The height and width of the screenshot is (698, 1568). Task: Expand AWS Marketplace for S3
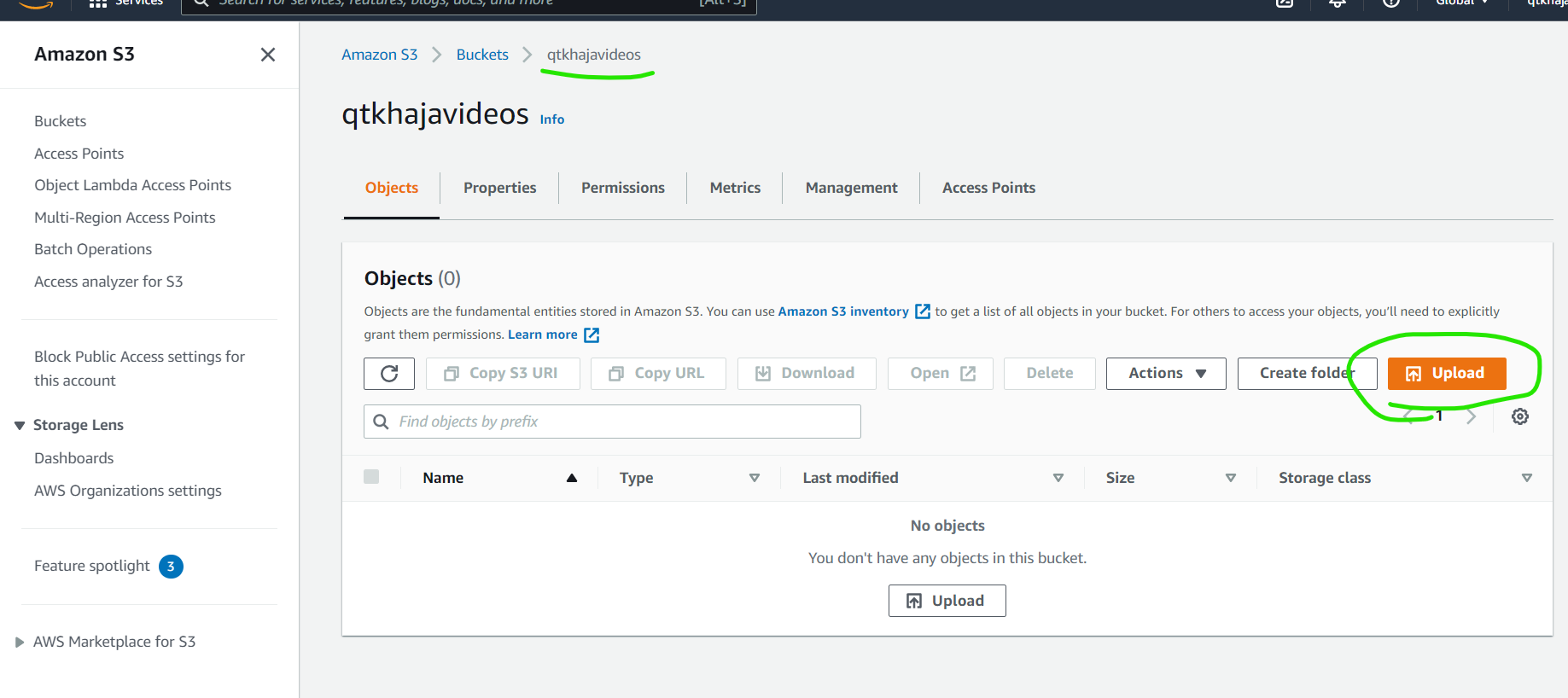pos(20,642)
